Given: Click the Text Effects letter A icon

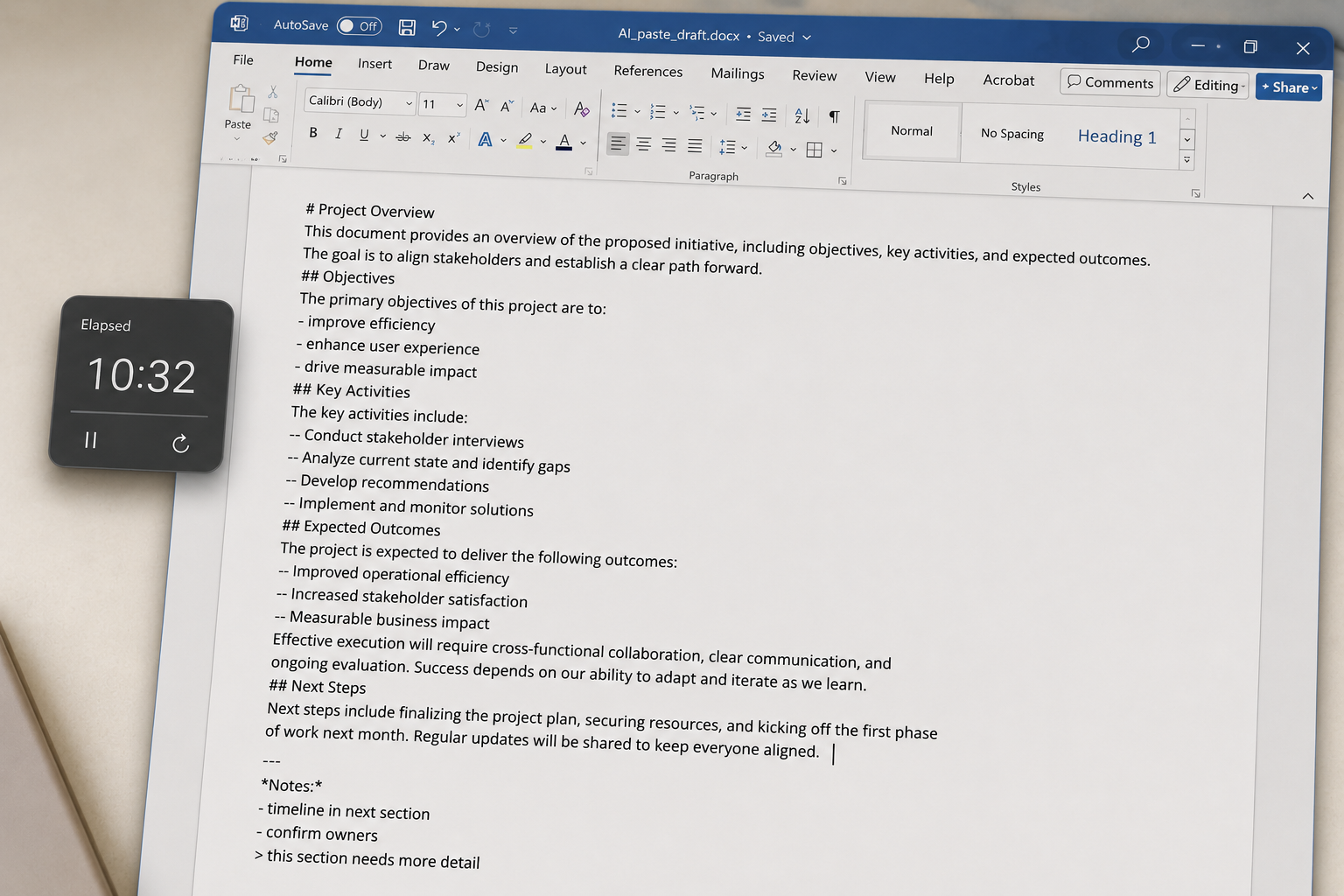Looking at the screenshot, I should click(485, 139).
